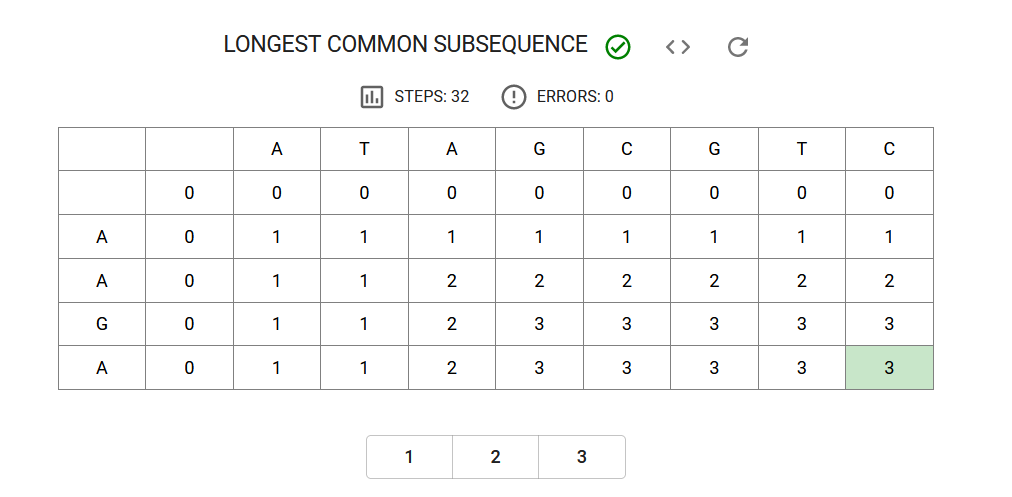Click first row header A
This screenshot has height=497, width=1012.
point(101,237)
